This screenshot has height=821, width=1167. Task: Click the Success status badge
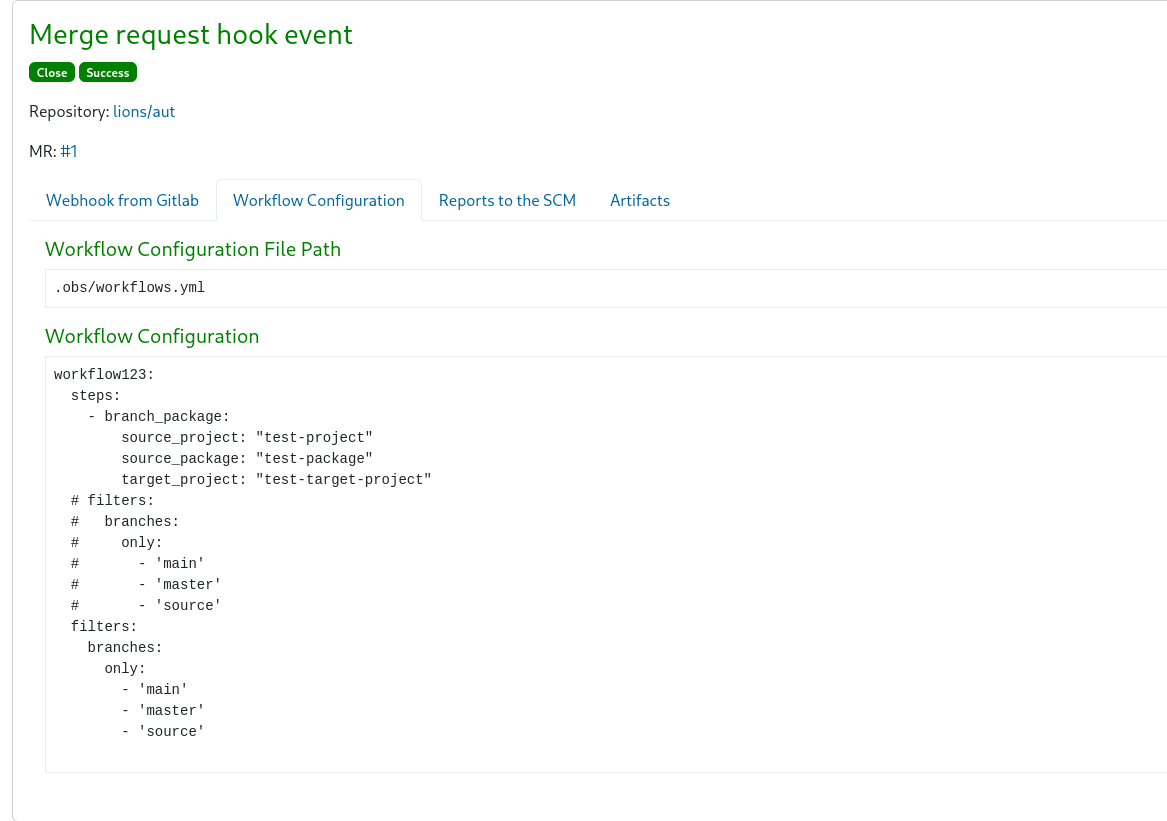click(x=107, y=72)
